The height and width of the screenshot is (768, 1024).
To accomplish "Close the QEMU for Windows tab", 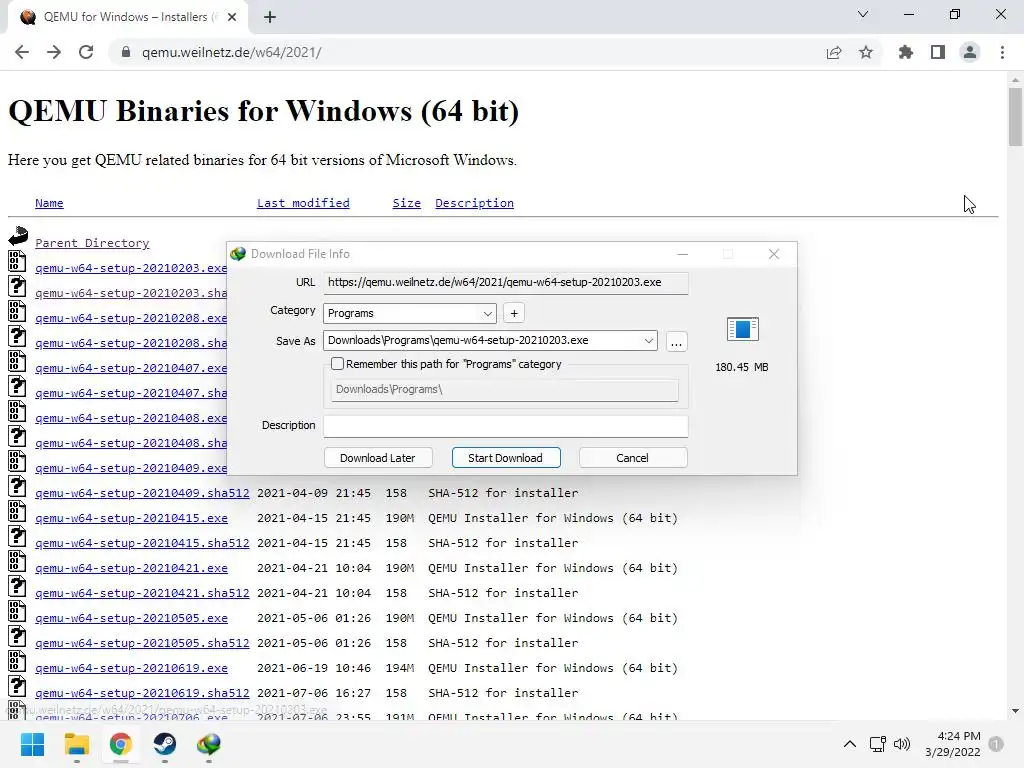I will (x=232, y=17).
